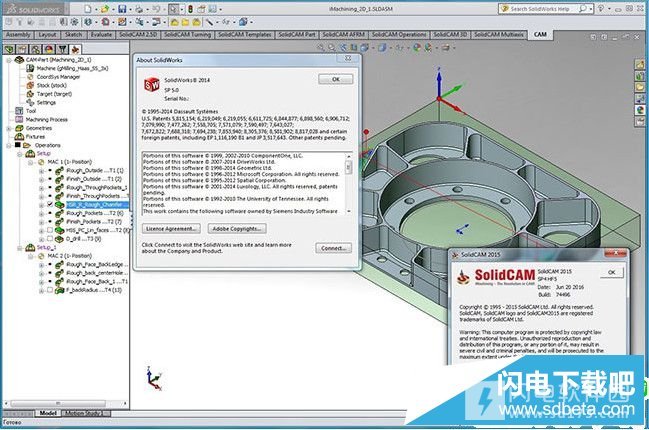Open the Options icon next to traffic light
Viewport: 649px width, 430px height.
201,8
